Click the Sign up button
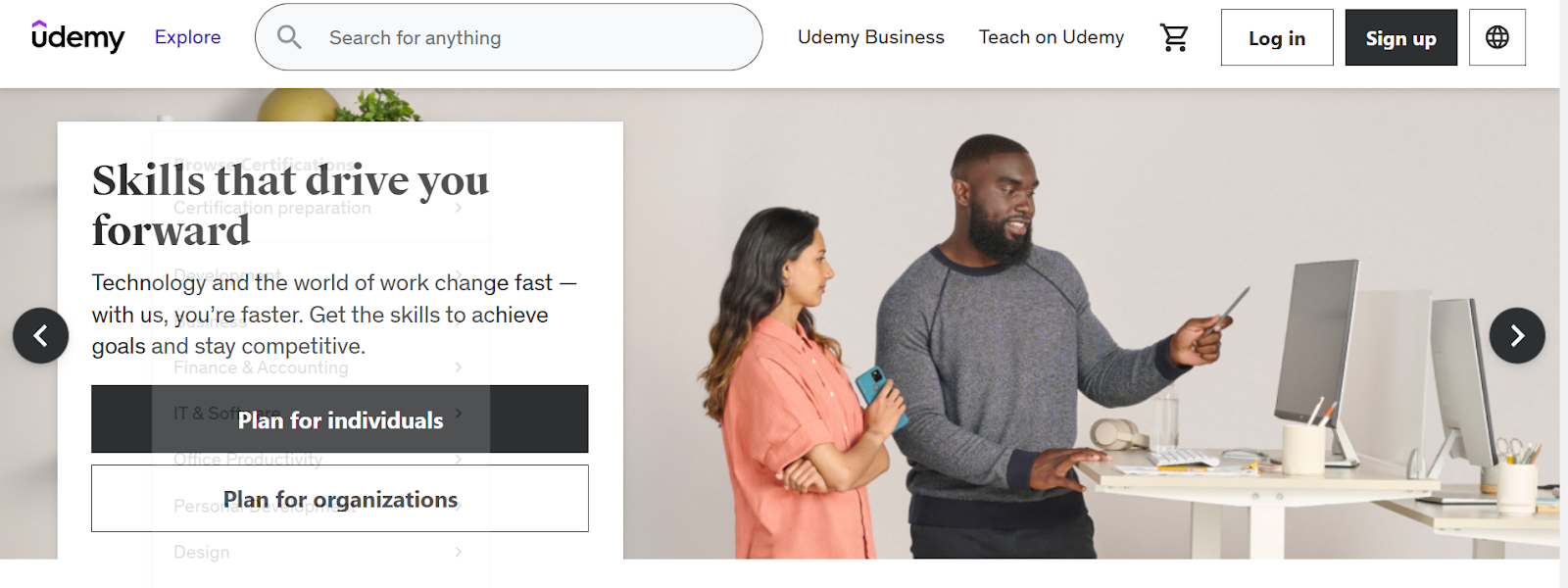 pyautogui.click(x=1400, y=37)
